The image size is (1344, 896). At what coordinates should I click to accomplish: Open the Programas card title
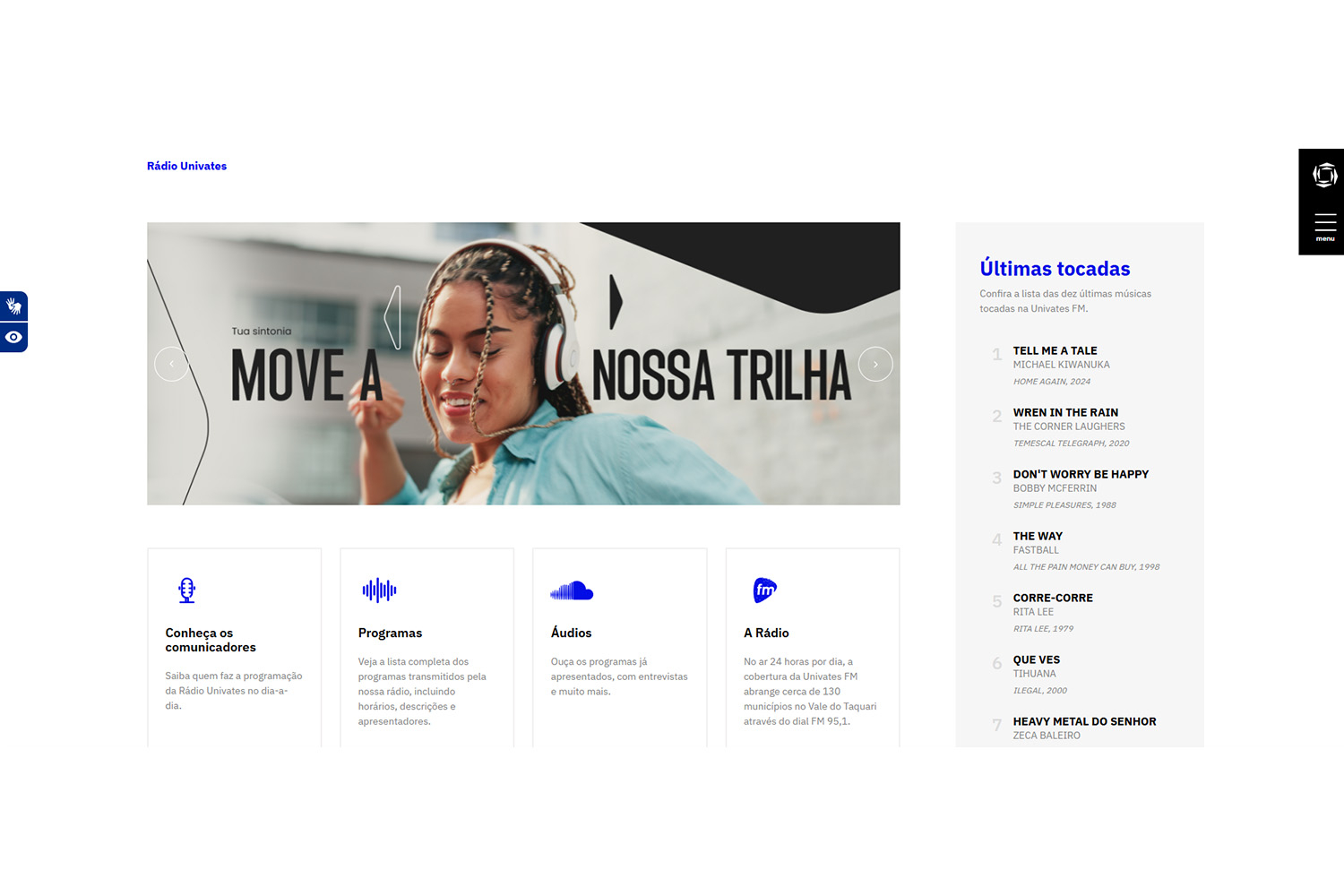pos(390,633)
